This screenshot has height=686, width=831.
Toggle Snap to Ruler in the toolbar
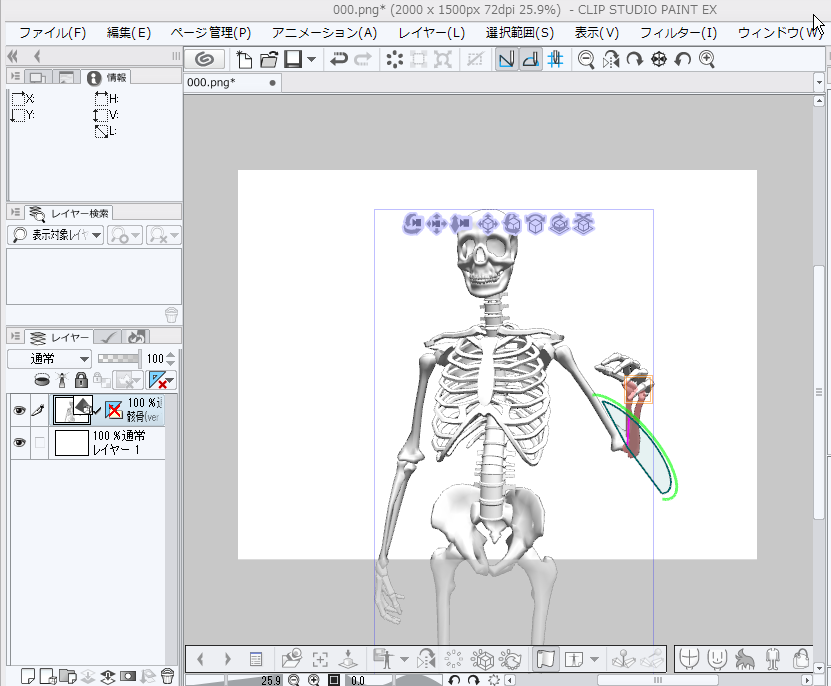point(507,59)
